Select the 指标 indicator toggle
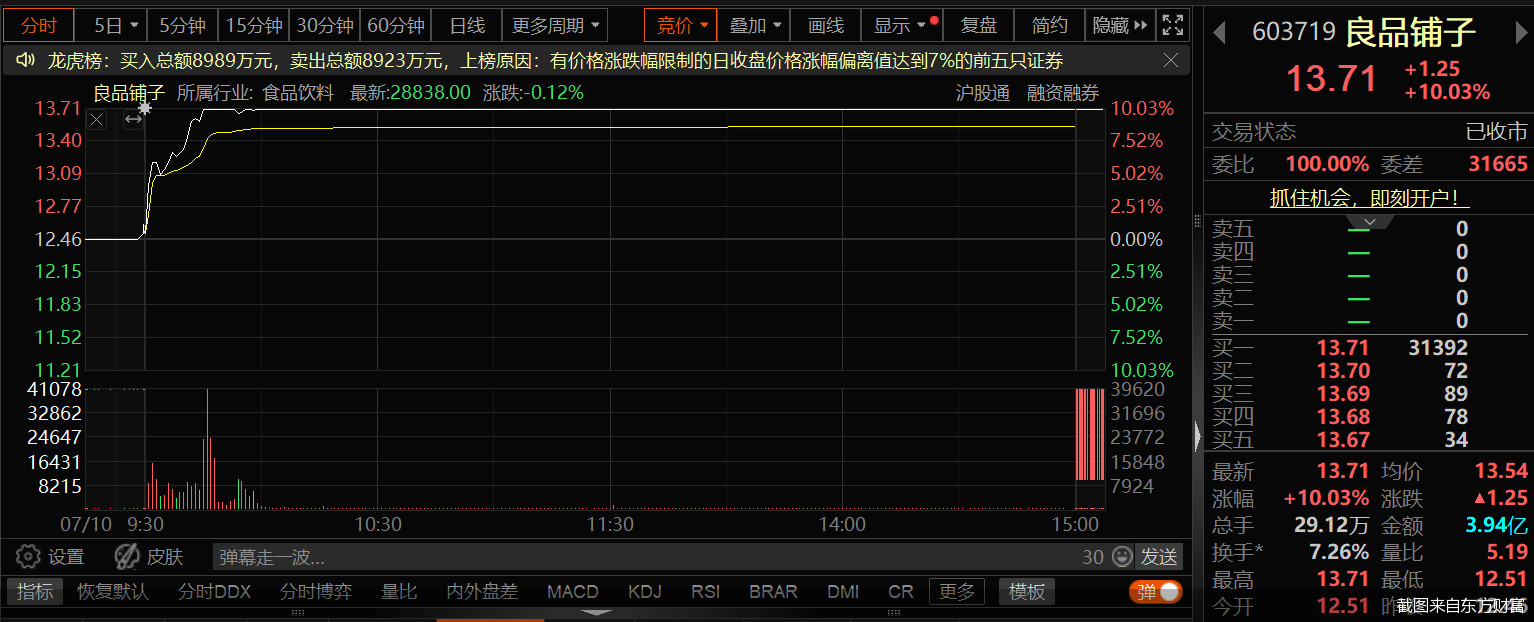 (35, 592)
